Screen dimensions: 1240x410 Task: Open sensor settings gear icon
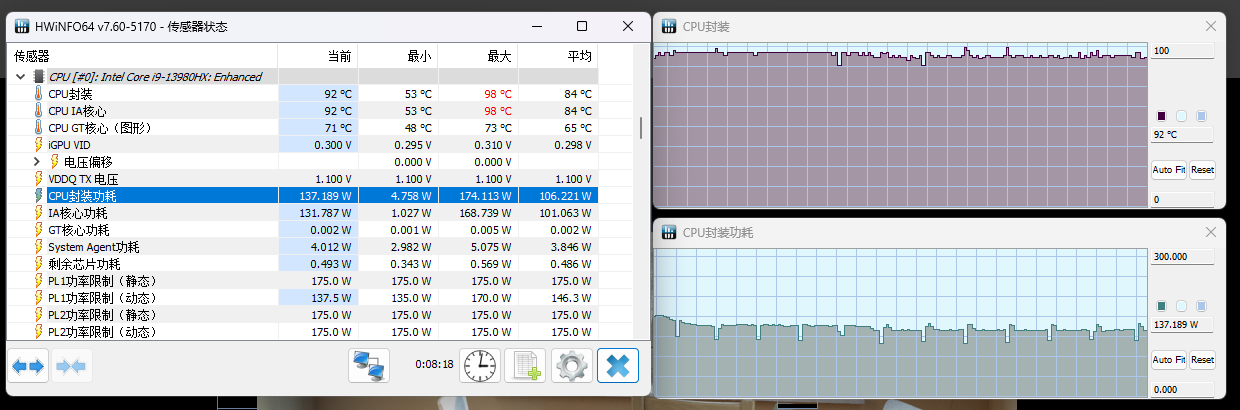(x=572, y=367)
